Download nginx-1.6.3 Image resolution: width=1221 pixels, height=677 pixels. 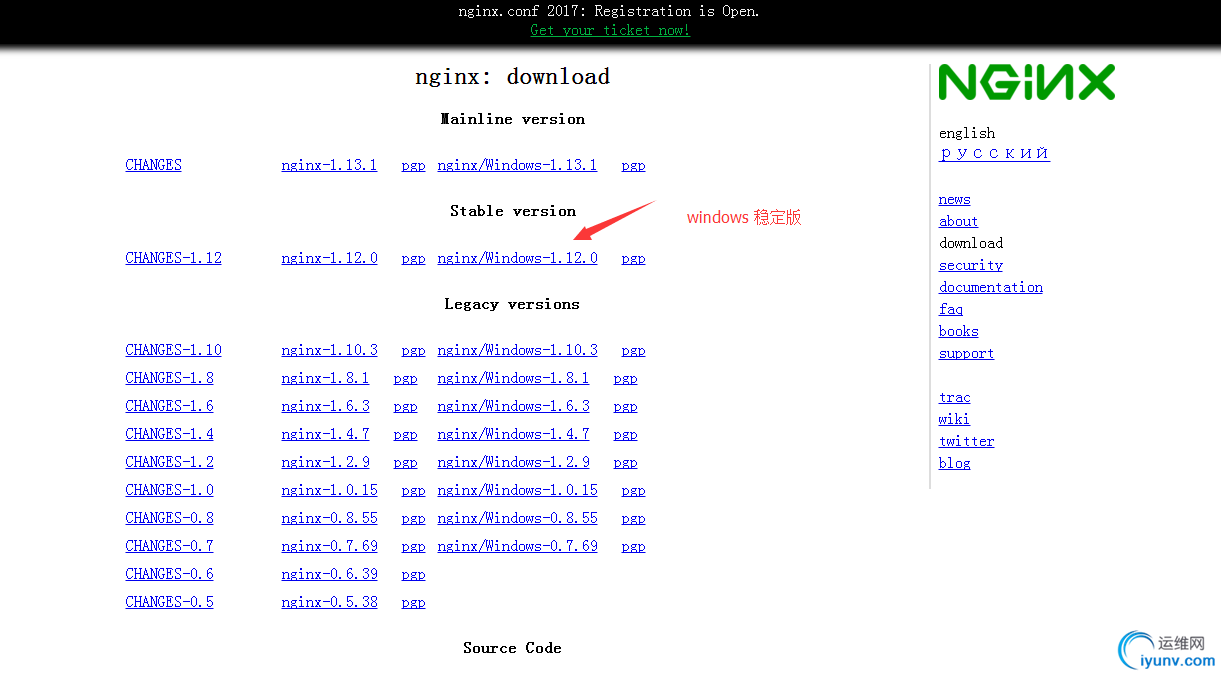click(325, 406)
